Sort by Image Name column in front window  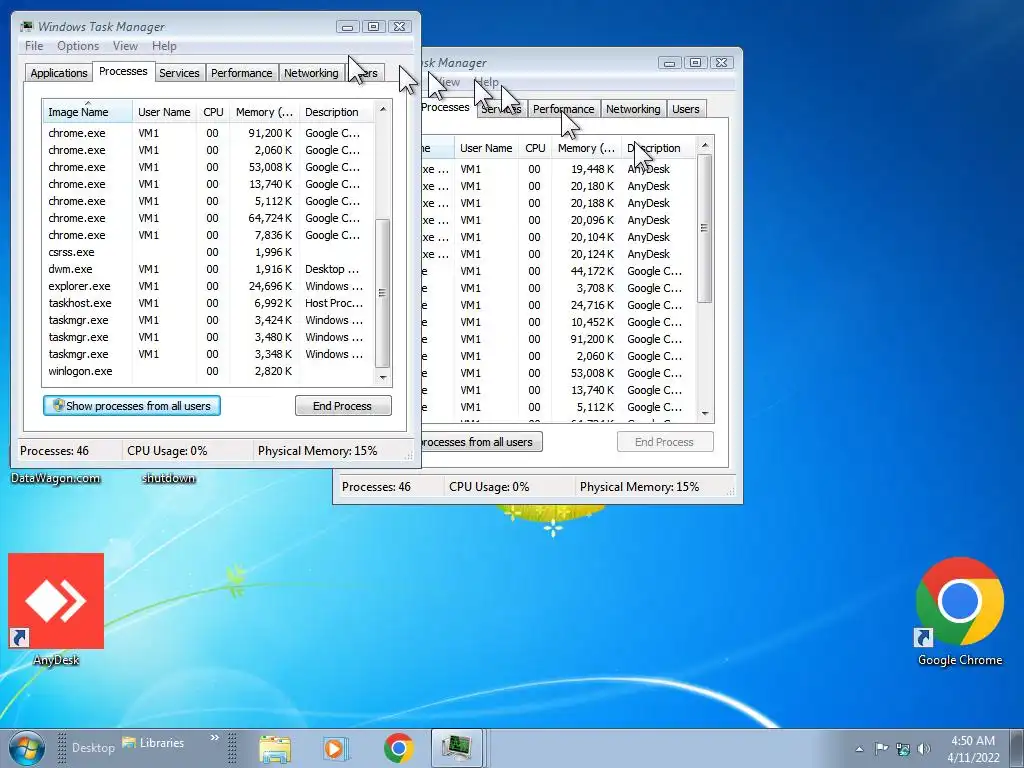click(88, 112)
